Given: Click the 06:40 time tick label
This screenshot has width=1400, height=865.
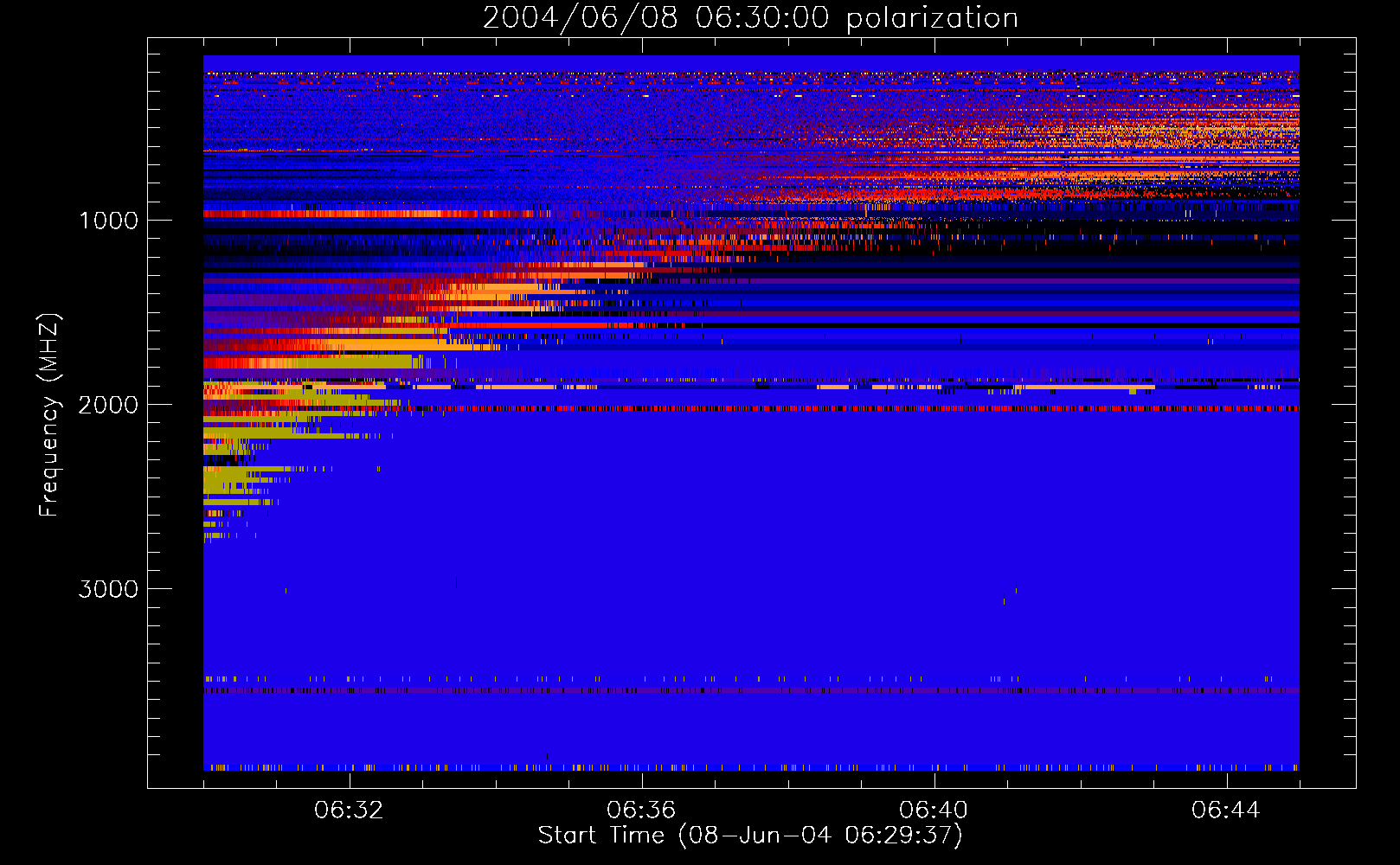Looking at the screenshot, I should coord(934,811).
